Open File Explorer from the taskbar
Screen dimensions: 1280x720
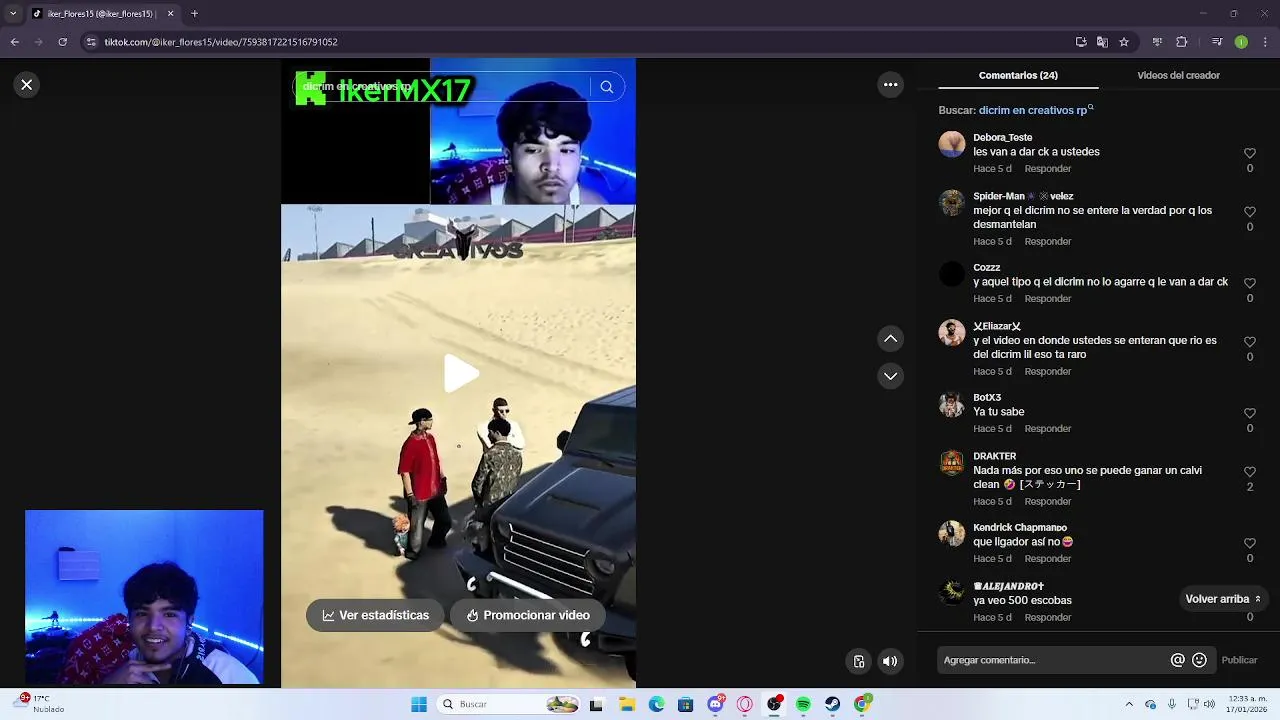[x=627, y=705]
